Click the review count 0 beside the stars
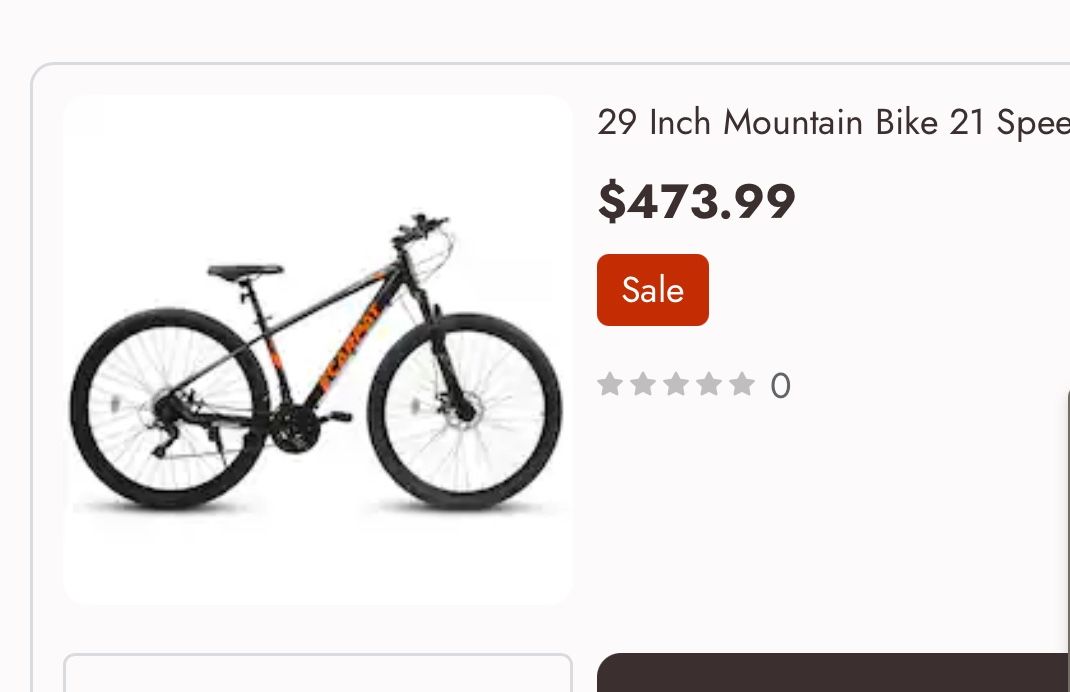This screenshot has height=692, width=1070. point(780,386)
